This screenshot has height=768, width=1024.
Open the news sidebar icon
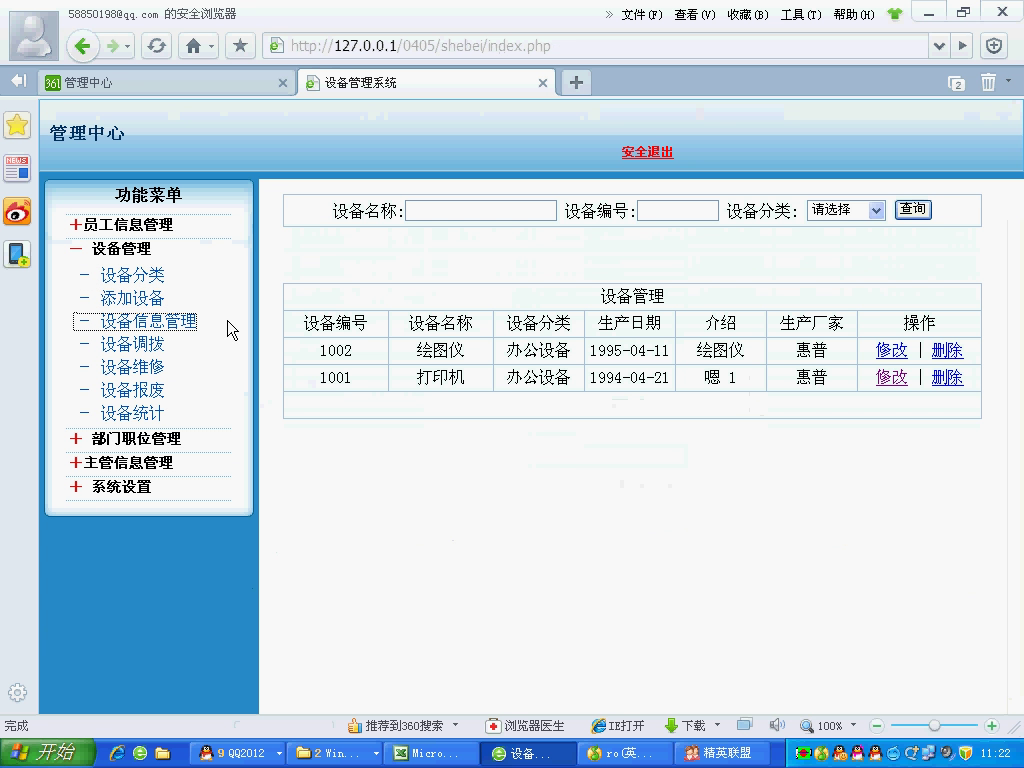[x=18, y=168]
